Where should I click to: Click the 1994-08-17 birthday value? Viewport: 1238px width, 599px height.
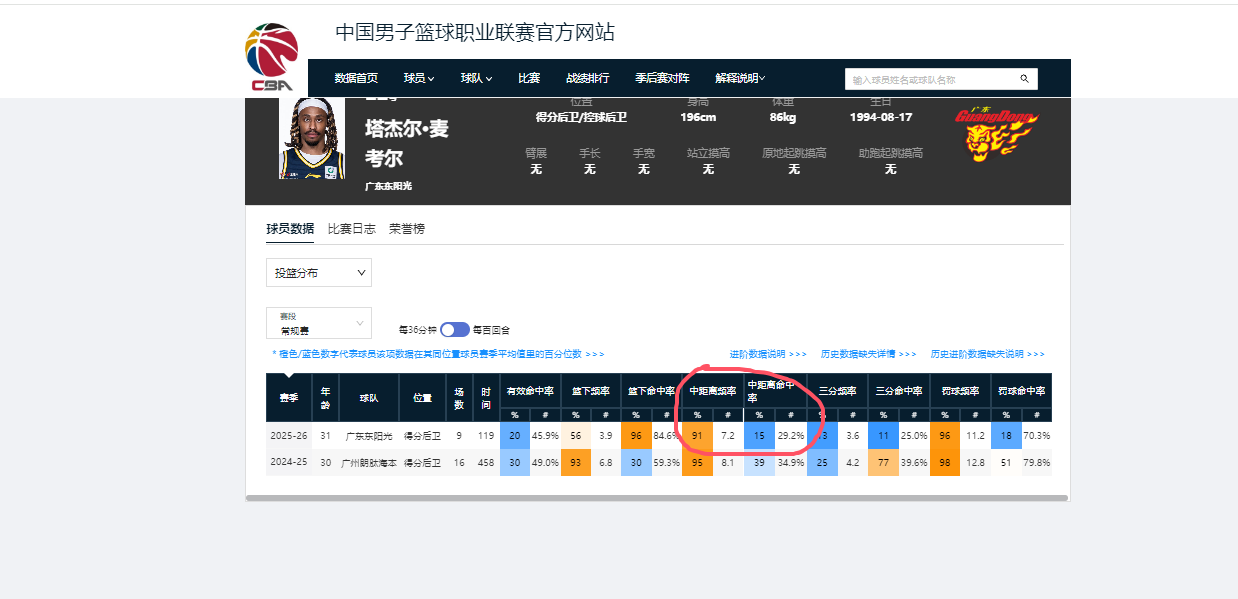click(x=881, y=117)
